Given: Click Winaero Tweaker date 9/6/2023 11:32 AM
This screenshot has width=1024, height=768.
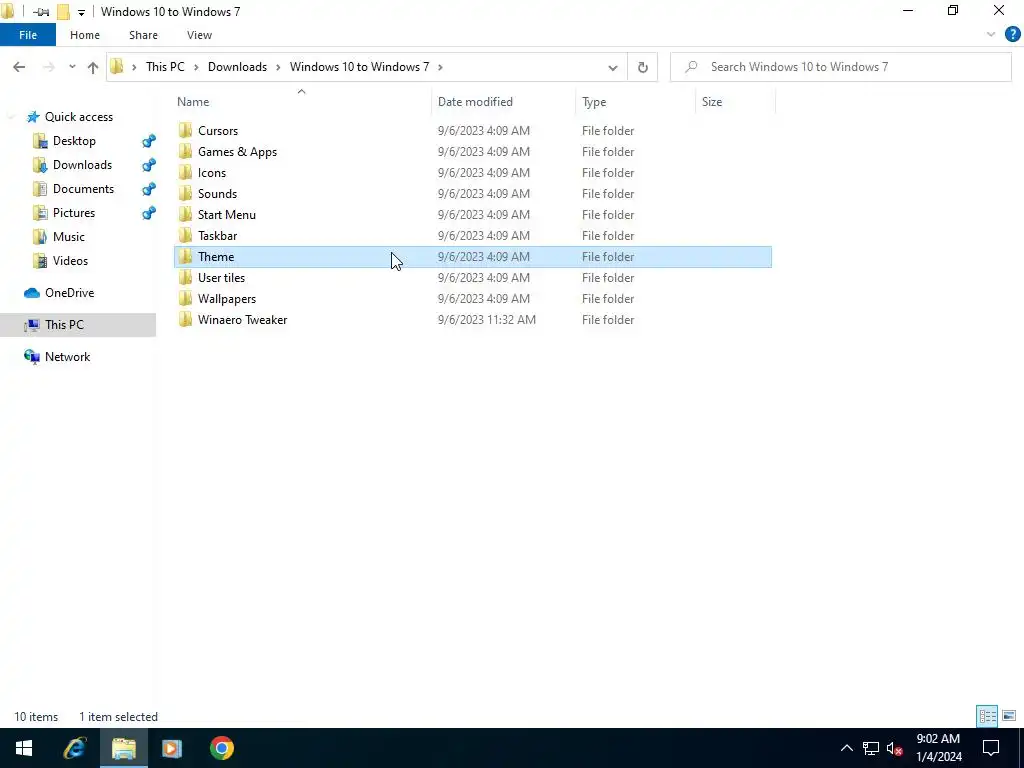Looking at the screenshot, I should point(487,319).
